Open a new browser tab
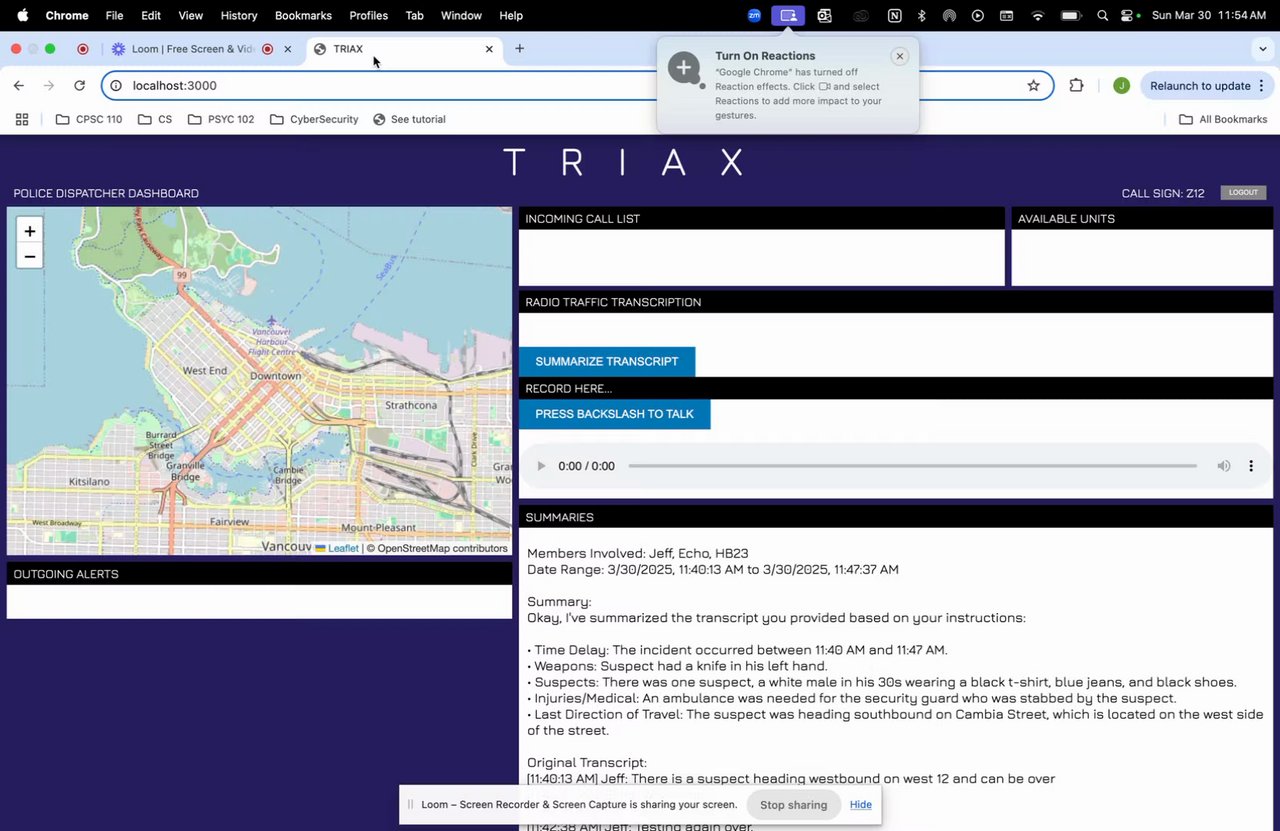The width and height of the screenshot is (1280, 831). coord(519,48)
